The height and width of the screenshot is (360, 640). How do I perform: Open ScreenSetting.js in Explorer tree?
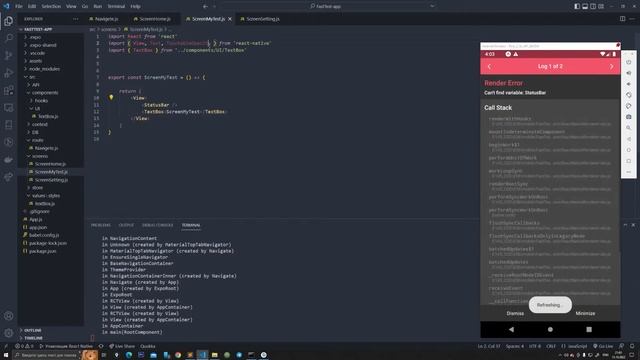click(51, 180)
